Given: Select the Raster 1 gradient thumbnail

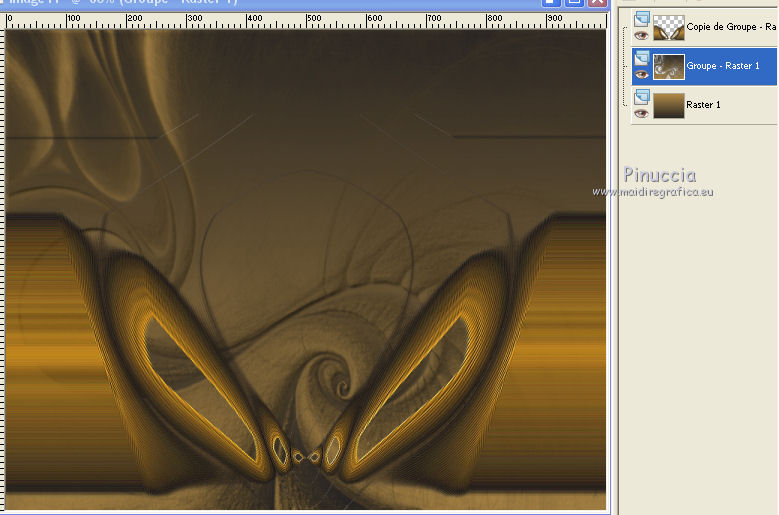Looking at the screenshot, I should (x=669, y=105).
